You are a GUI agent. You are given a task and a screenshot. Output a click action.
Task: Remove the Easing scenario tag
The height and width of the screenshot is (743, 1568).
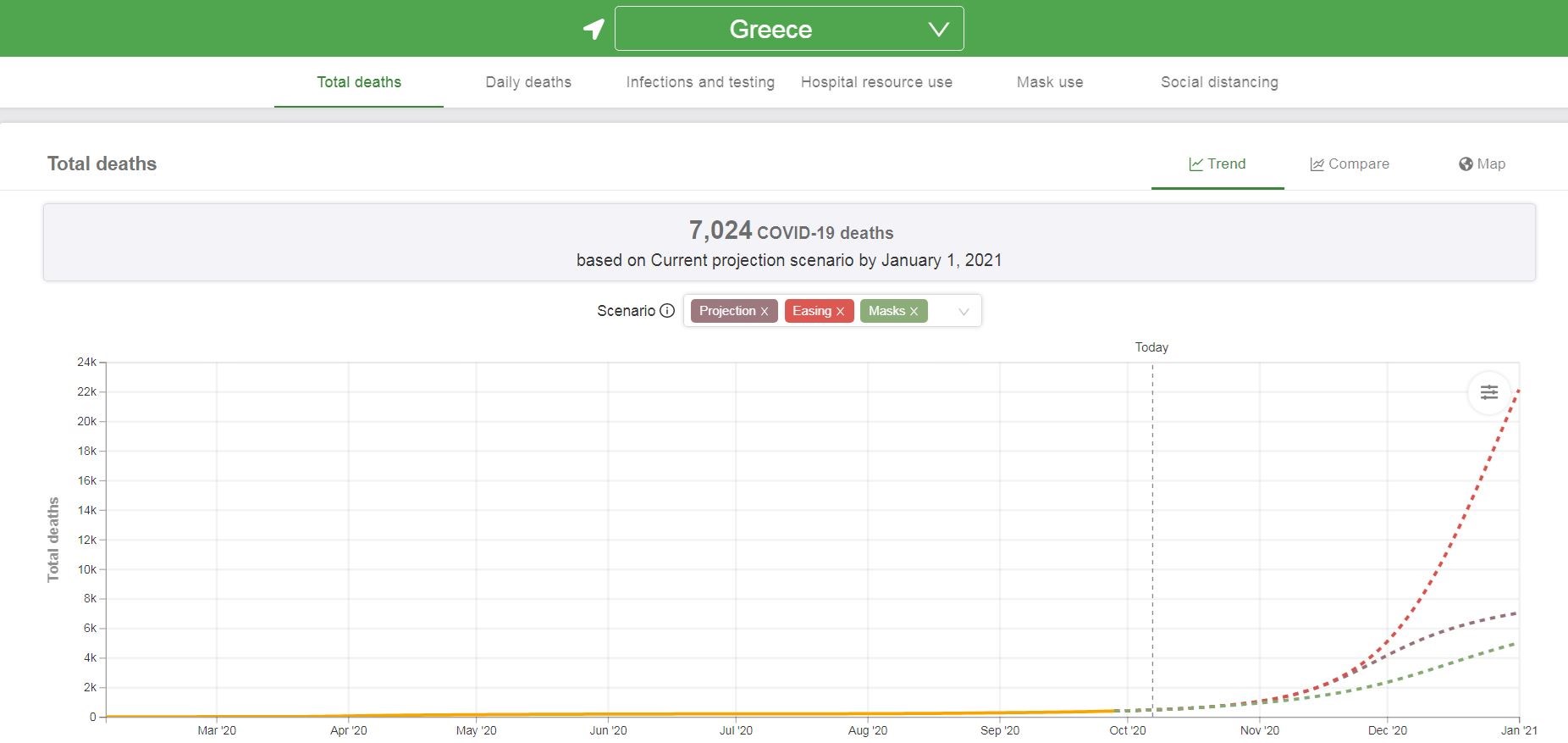coord(840,312)
